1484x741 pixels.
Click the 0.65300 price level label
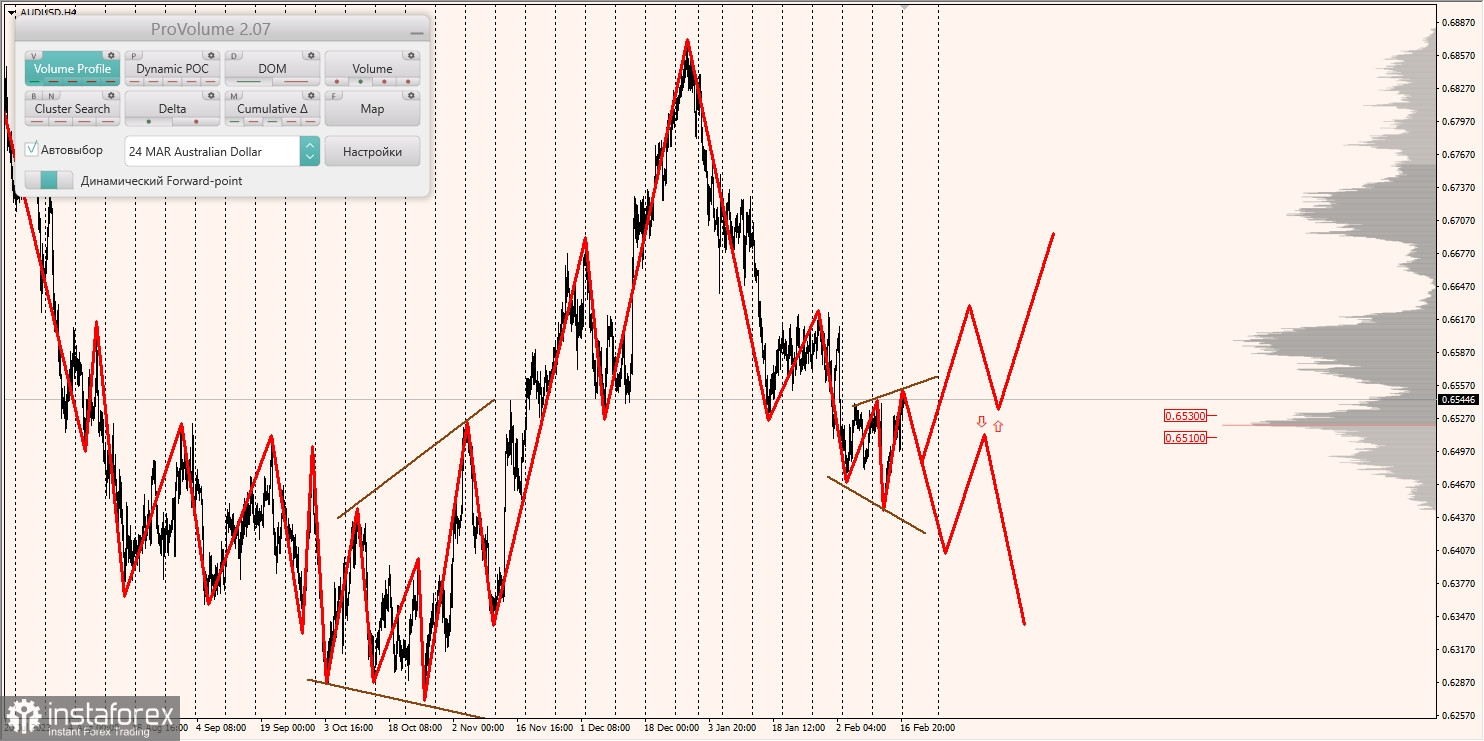tap(1186, 415)
